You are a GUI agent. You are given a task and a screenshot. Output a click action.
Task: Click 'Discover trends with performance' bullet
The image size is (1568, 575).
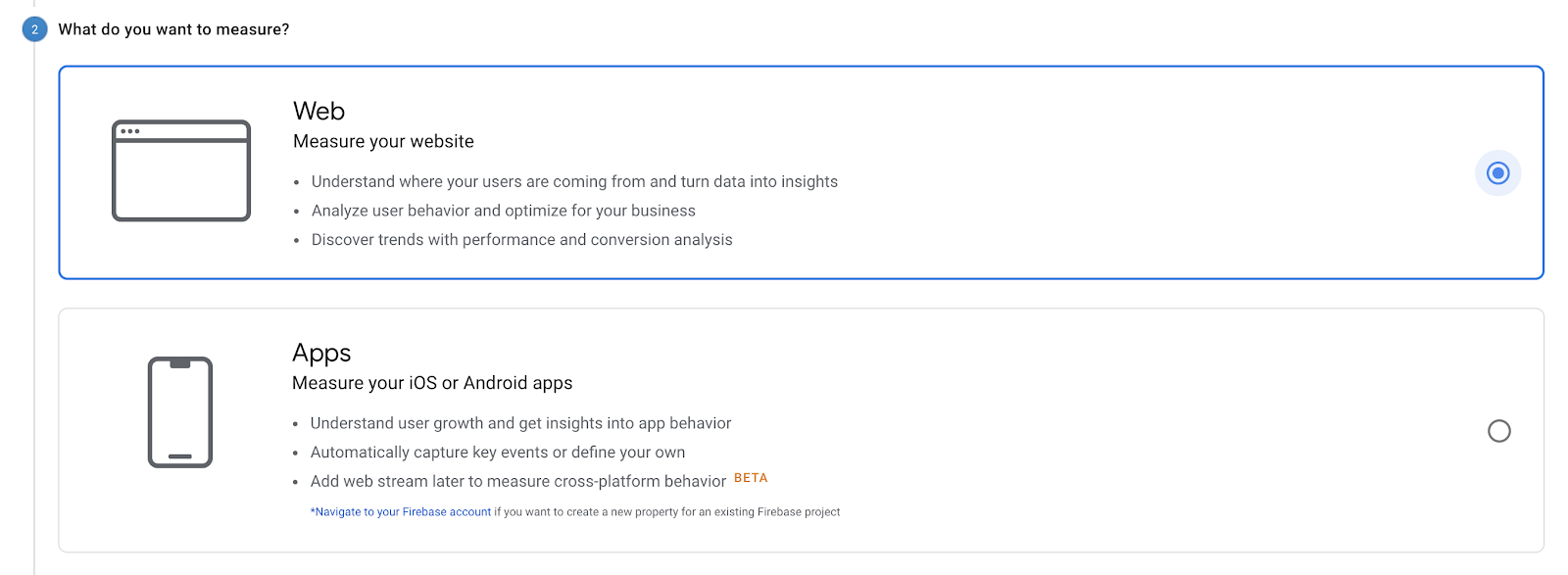point(521,240)
